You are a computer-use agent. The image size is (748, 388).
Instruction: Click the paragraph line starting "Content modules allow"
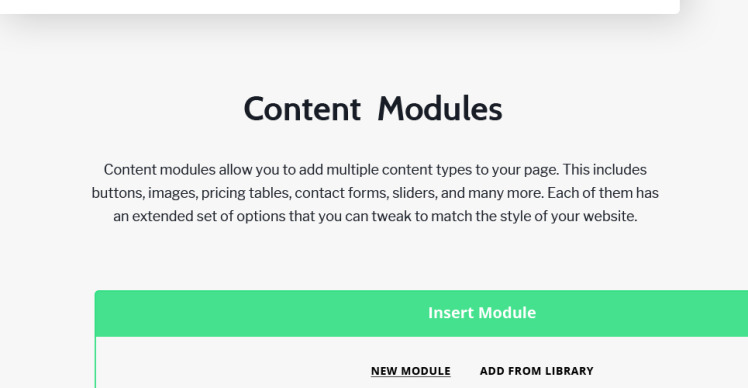pyautogui.click(x=375, y=170)
